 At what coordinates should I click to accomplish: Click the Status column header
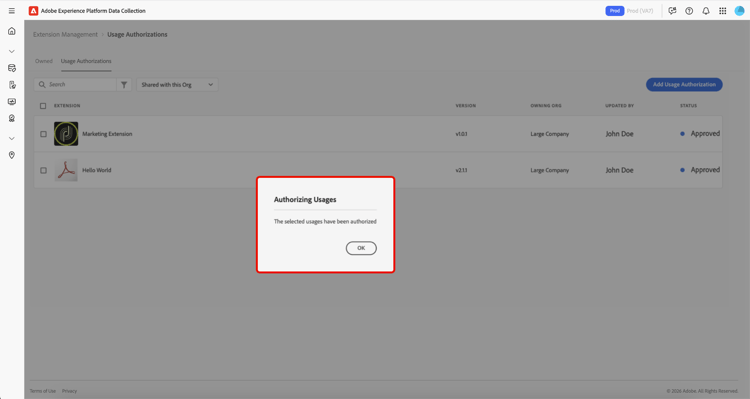688,106
